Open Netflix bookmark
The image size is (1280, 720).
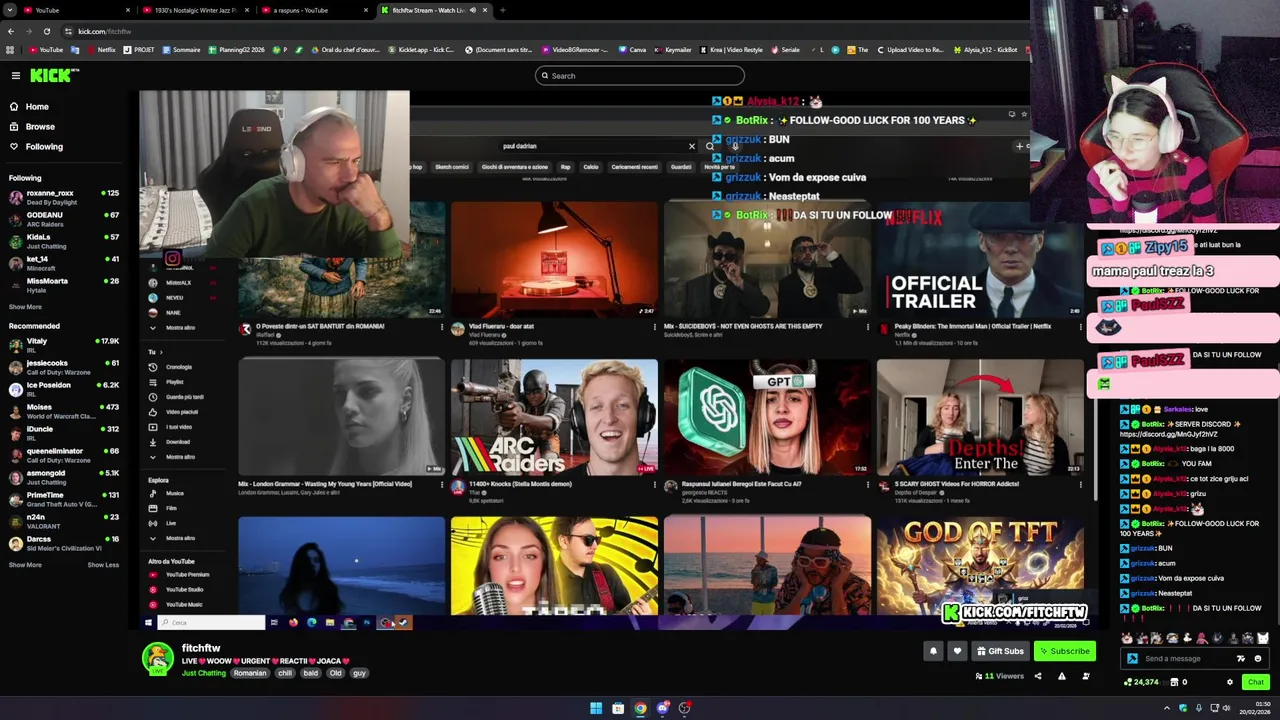click(100, 50)
